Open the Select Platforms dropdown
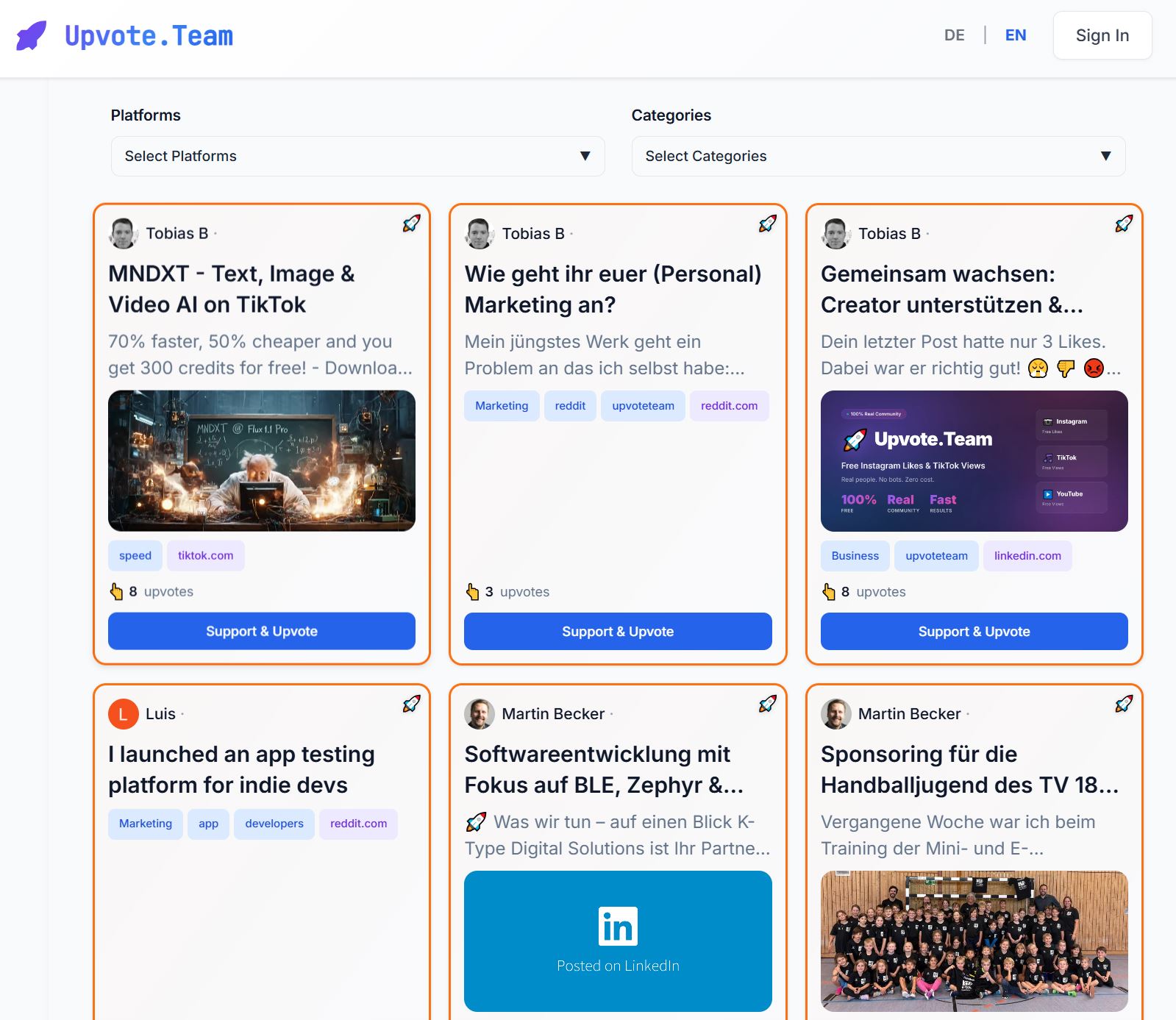 pos(357,156)
